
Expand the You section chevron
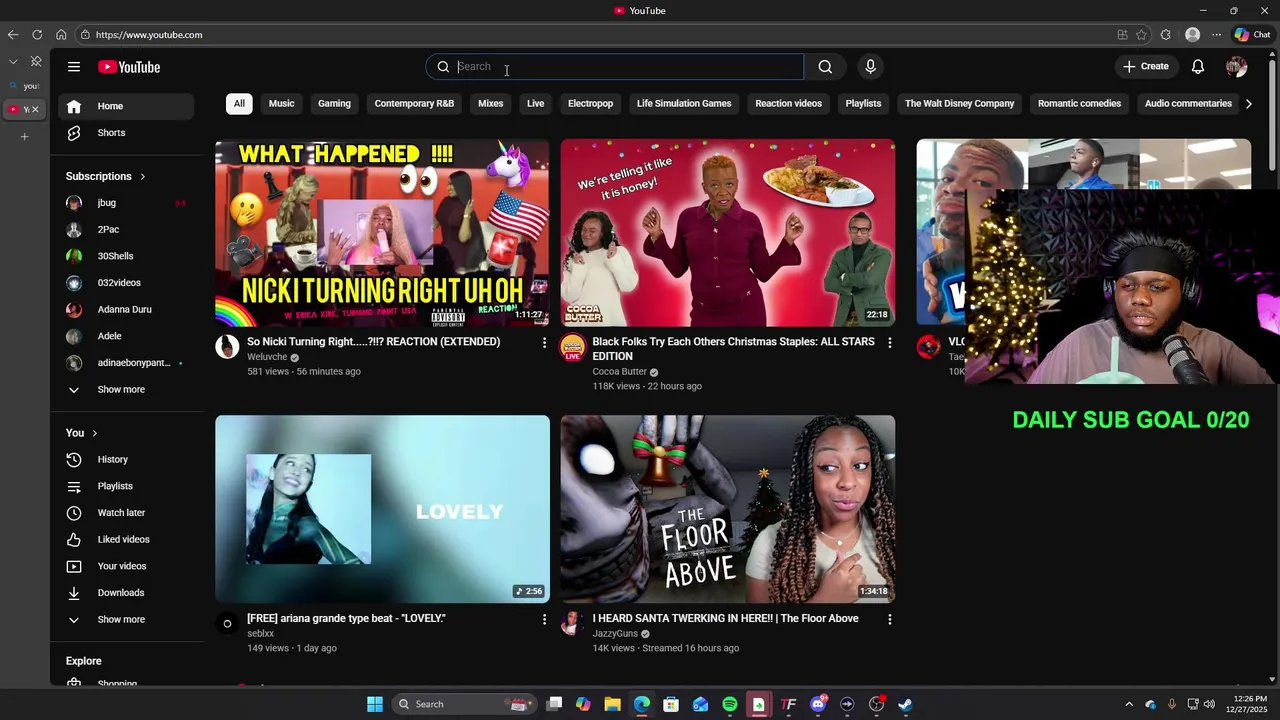tap(95, 433)
